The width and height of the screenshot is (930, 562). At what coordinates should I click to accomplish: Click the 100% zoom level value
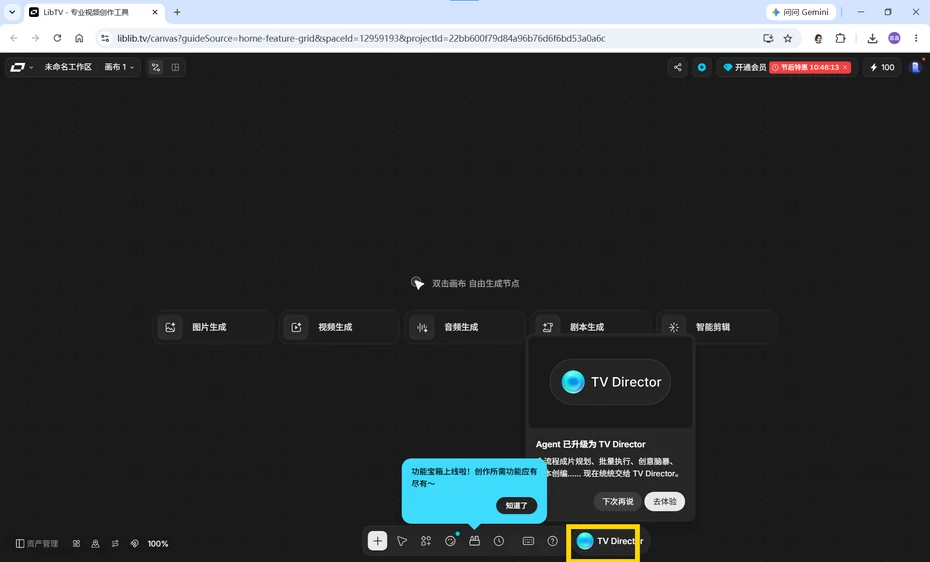coord(158,544)
